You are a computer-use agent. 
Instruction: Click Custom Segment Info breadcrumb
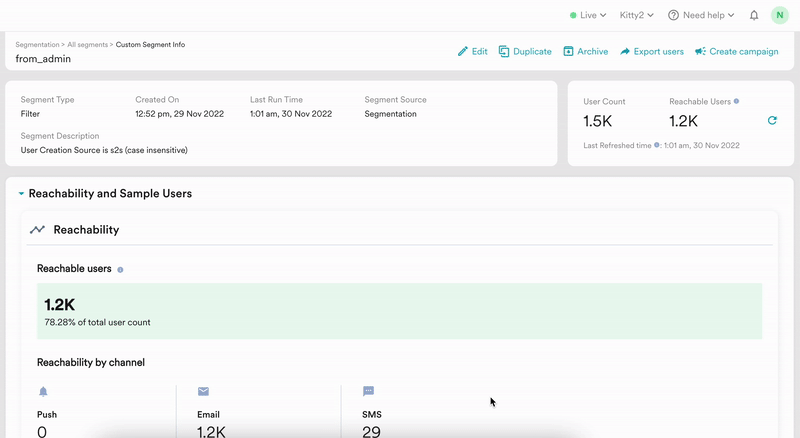151,45
